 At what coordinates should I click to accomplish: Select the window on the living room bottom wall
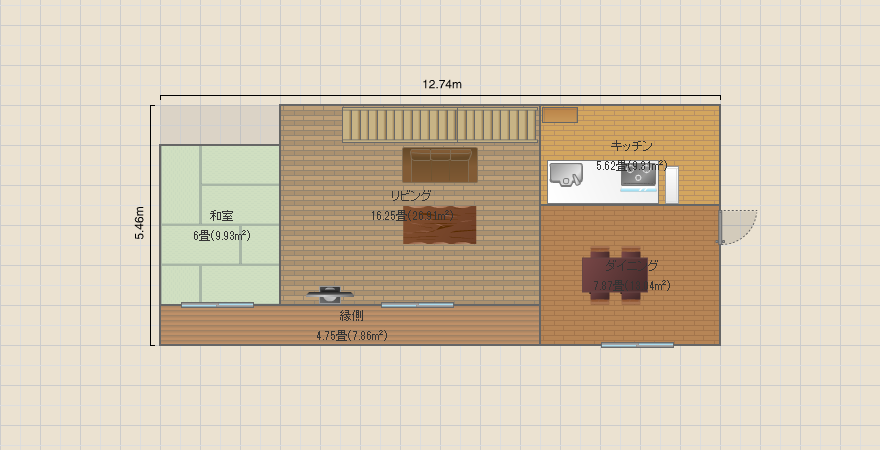coord(417,305)
